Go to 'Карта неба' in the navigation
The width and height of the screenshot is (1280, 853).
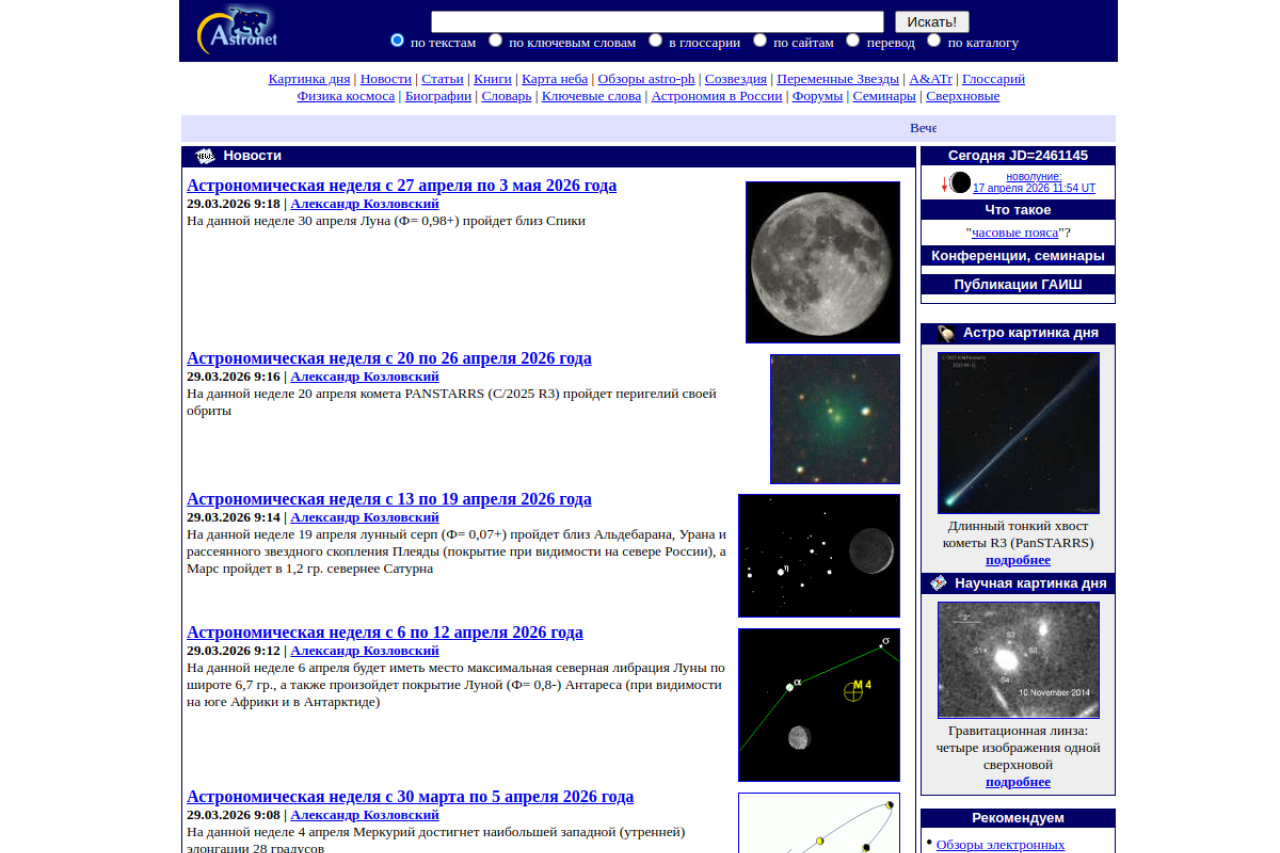[x=554, y=79]
